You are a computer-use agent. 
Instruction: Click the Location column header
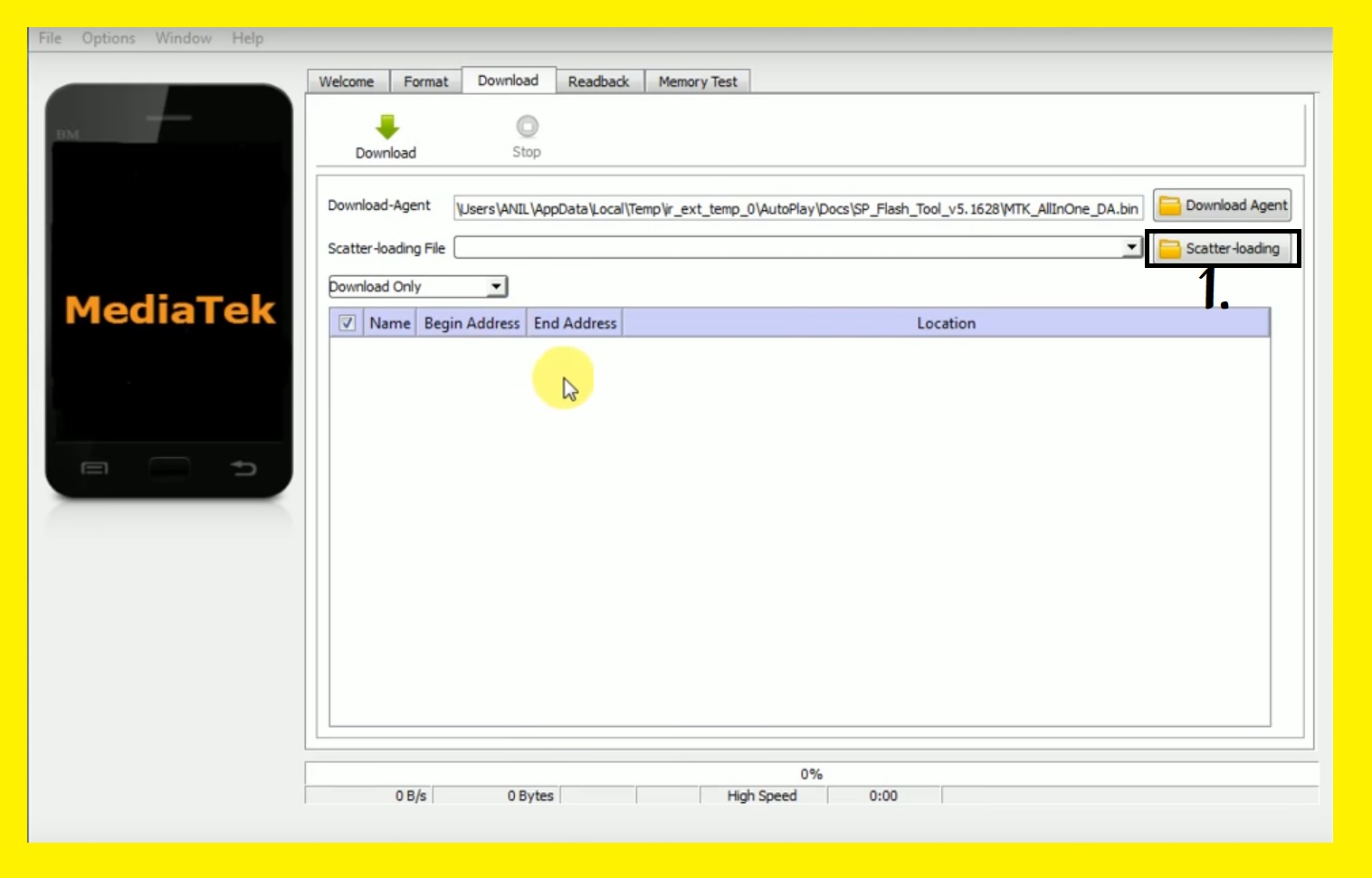click(x=946, y=323)
